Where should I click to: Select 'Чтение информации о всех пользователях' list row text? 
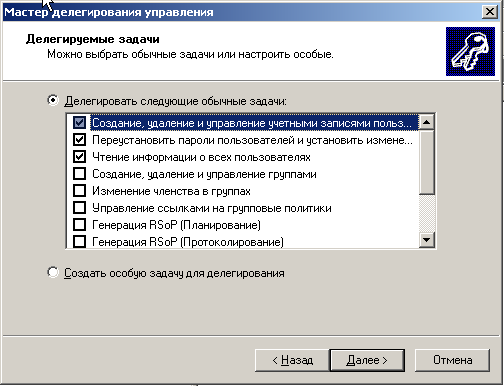click(x=201, y=157)
